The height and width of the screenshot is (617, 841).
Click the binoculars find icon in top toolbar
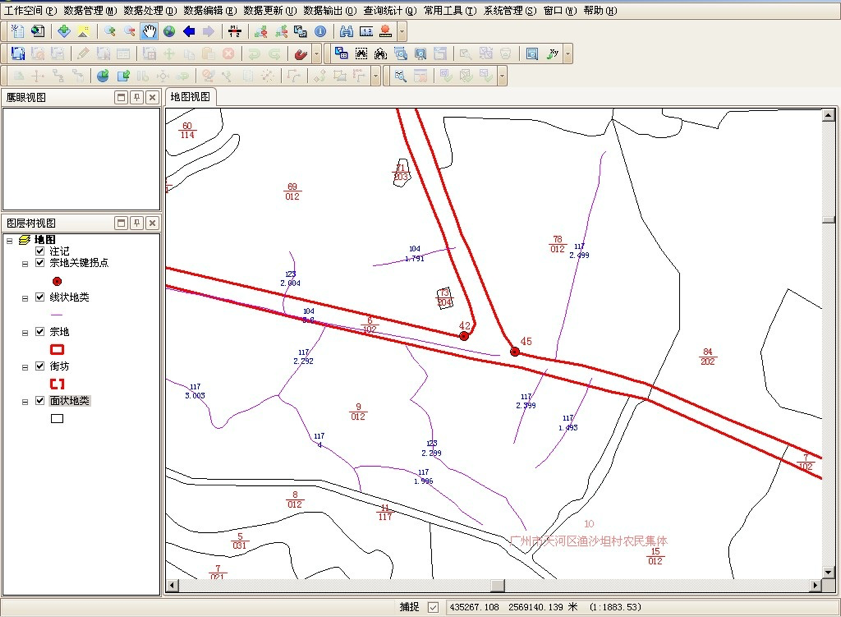click(346, 31)
